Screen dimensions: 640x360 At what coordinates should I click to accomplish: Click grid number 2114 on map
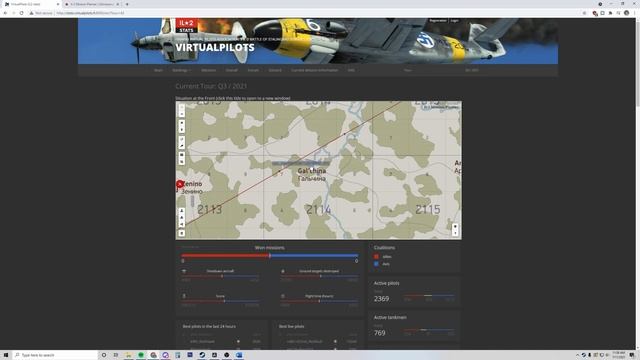[319, 210]
